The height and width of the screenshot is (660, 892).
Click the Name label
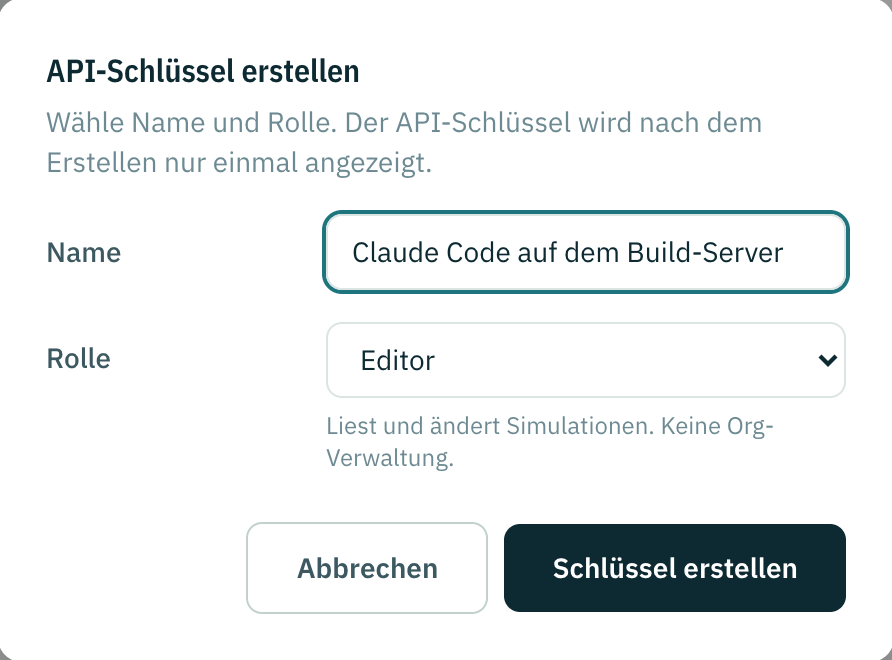coord(84,253)
